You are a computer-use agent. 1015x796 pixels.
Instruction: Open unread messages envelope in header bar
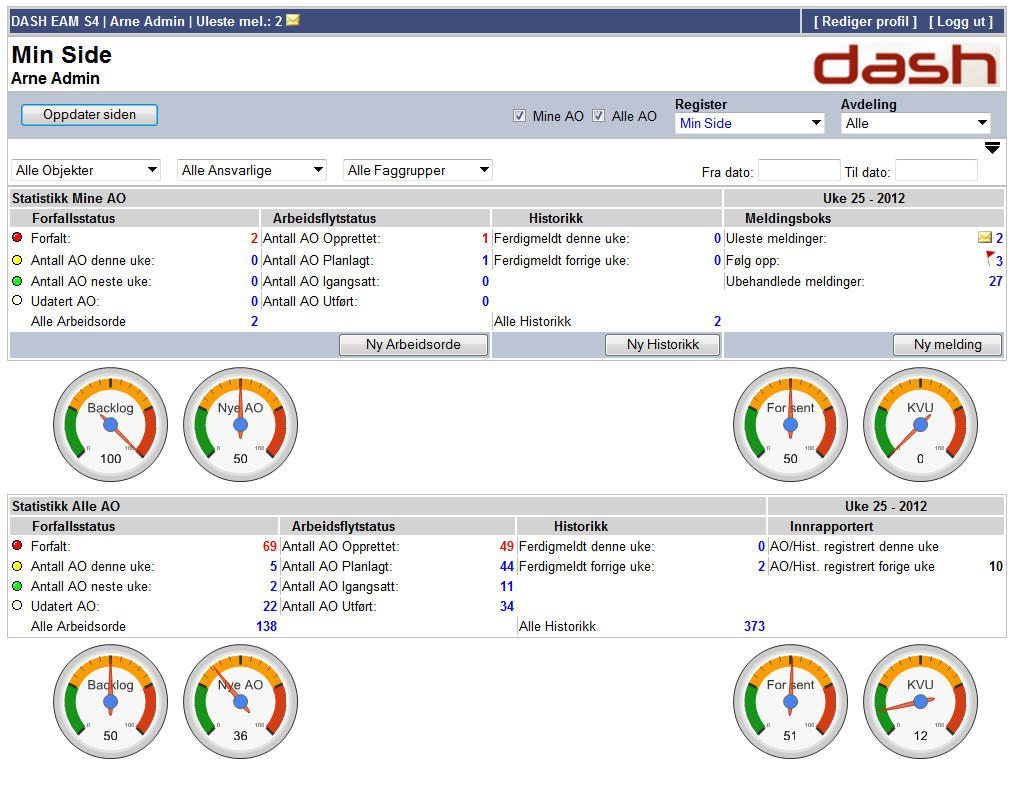click(293, 20)
